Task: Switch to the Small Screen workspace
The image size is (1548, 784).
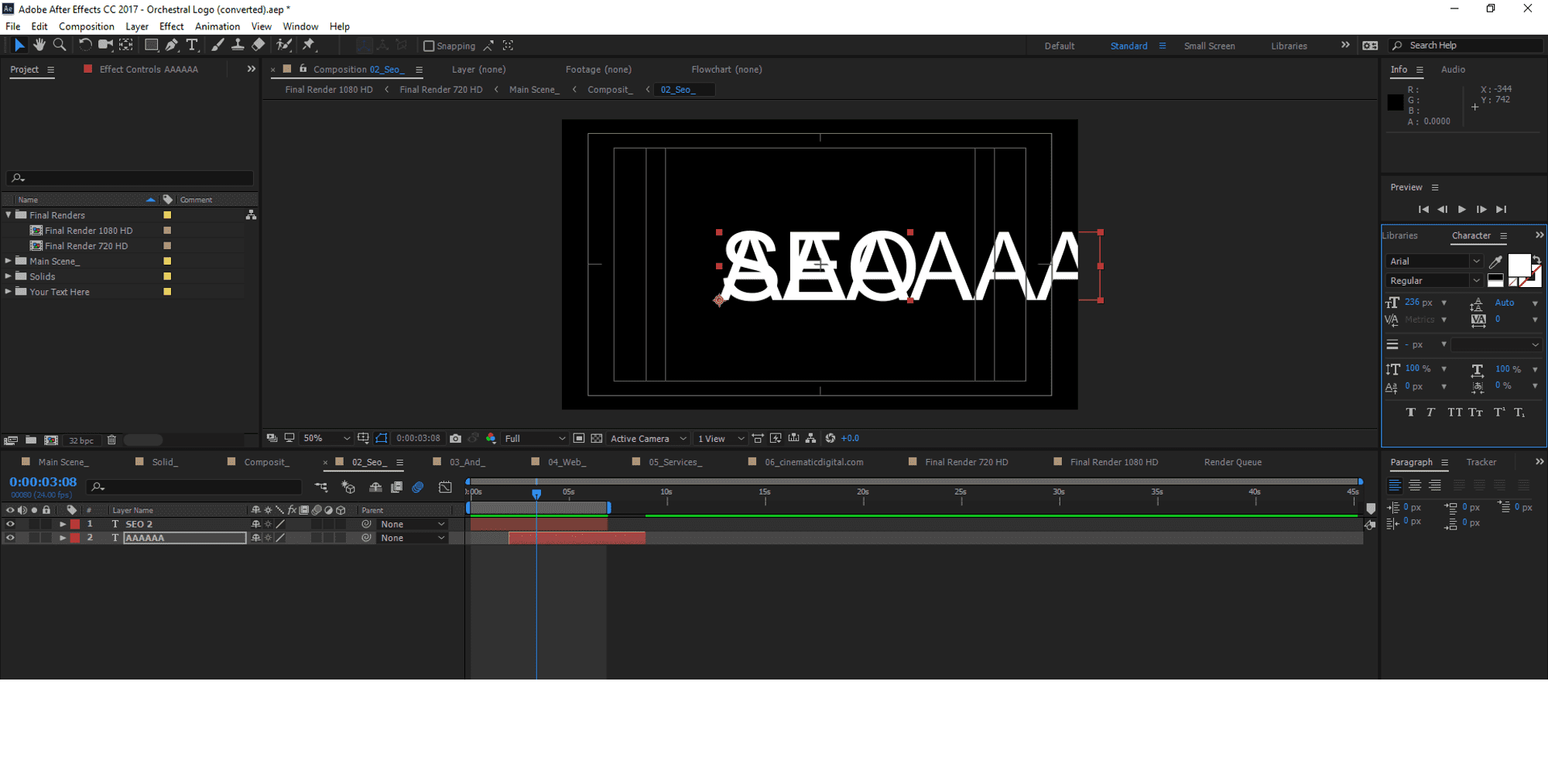Action: (x=1209, y=46)
